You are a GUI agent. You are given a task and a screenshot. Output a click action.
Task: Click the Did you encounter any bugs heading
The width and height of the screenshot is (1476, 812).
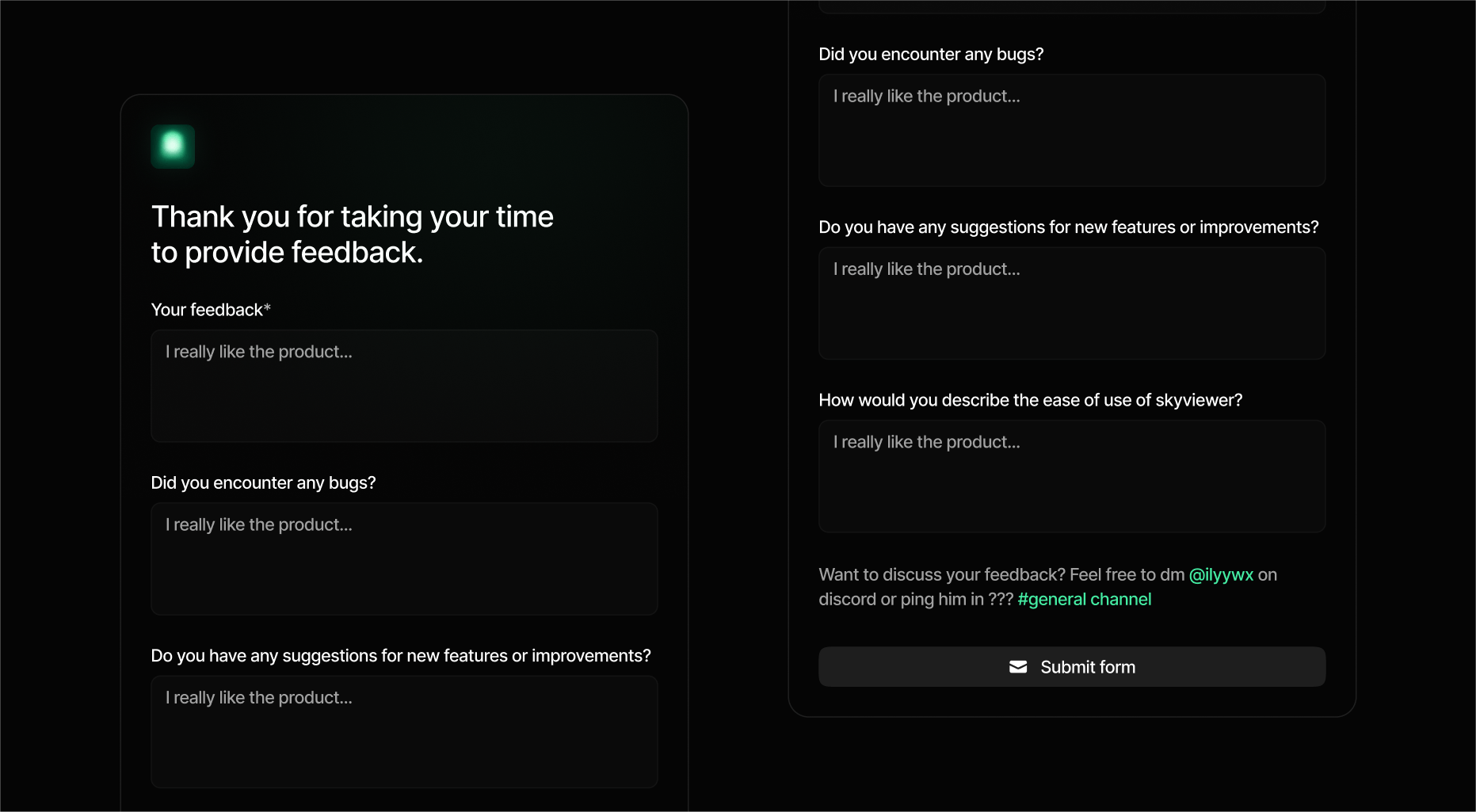(x=263, y=482)
